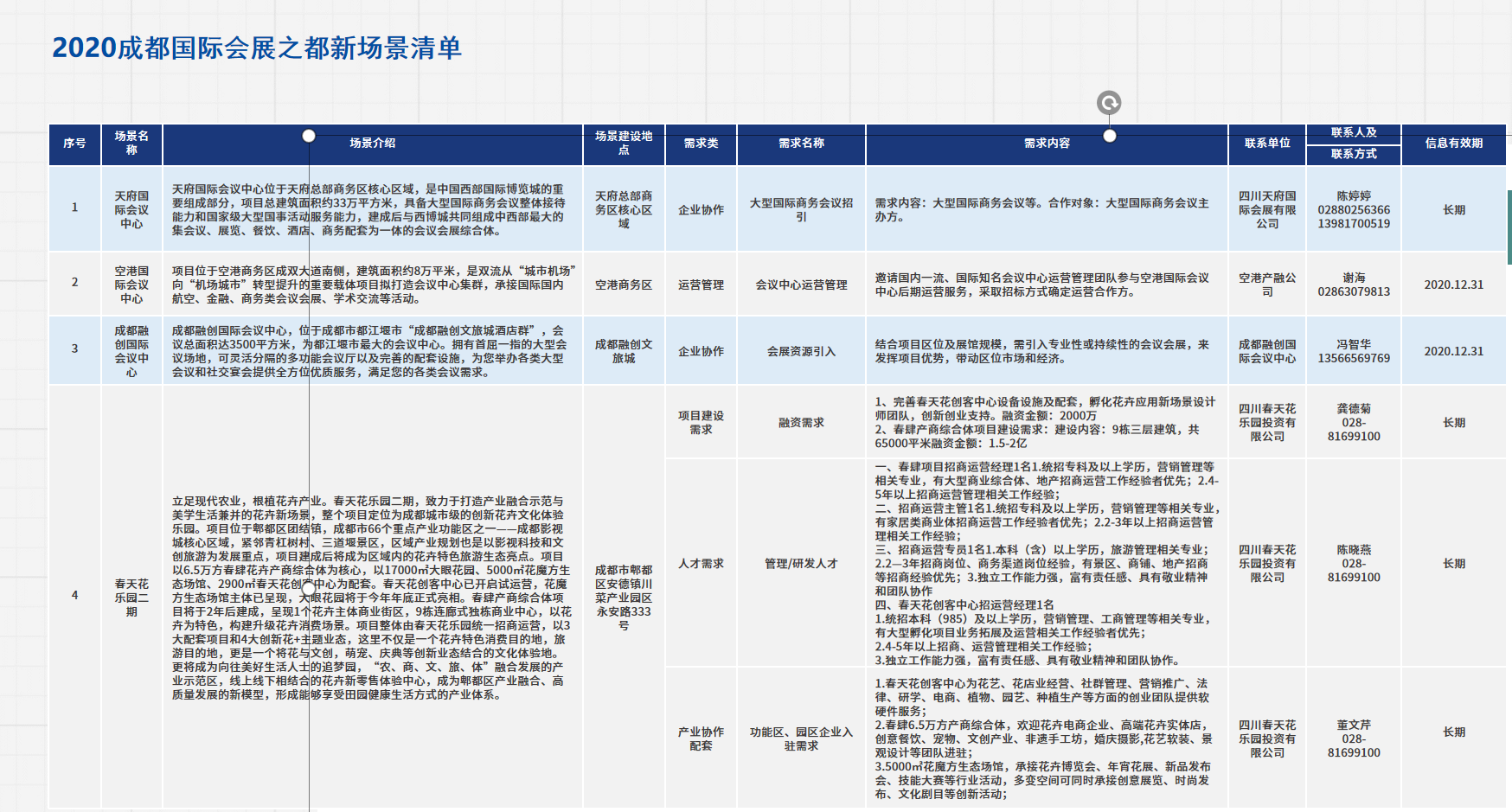Click the 天府总部商务区核心区域 location cell
1512x812 pixels.
[x=624, y=209]
